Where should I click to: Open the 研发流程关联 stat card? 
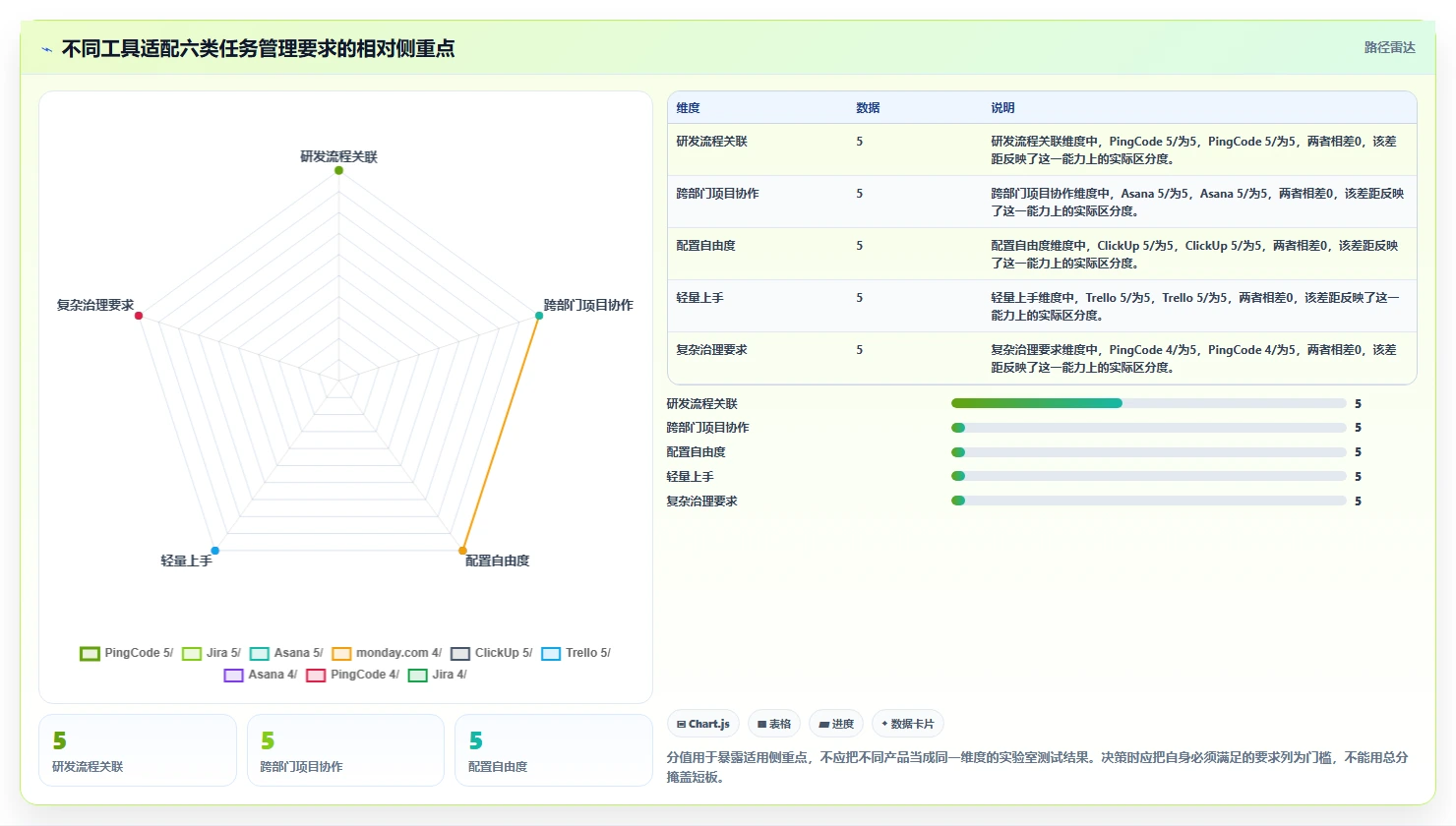138,750
